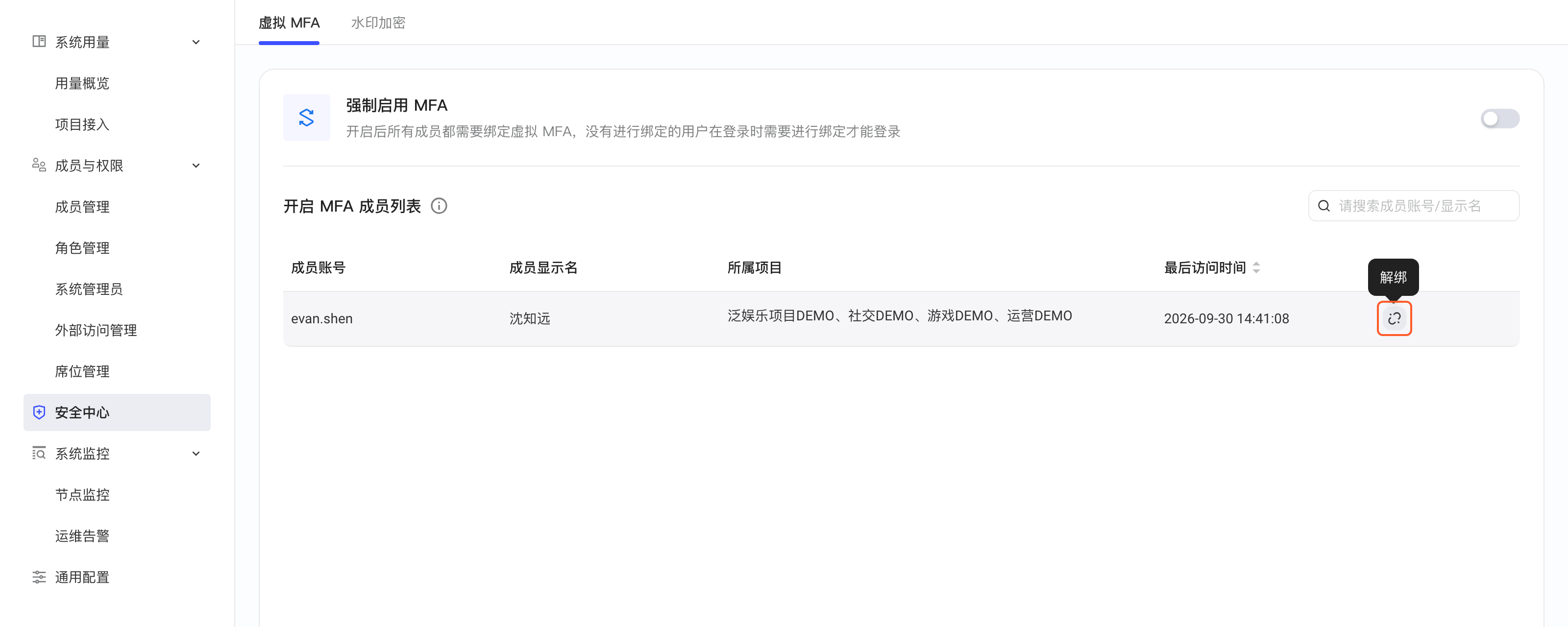Click the 沈知远 display name cell

[x=530, y=318]
